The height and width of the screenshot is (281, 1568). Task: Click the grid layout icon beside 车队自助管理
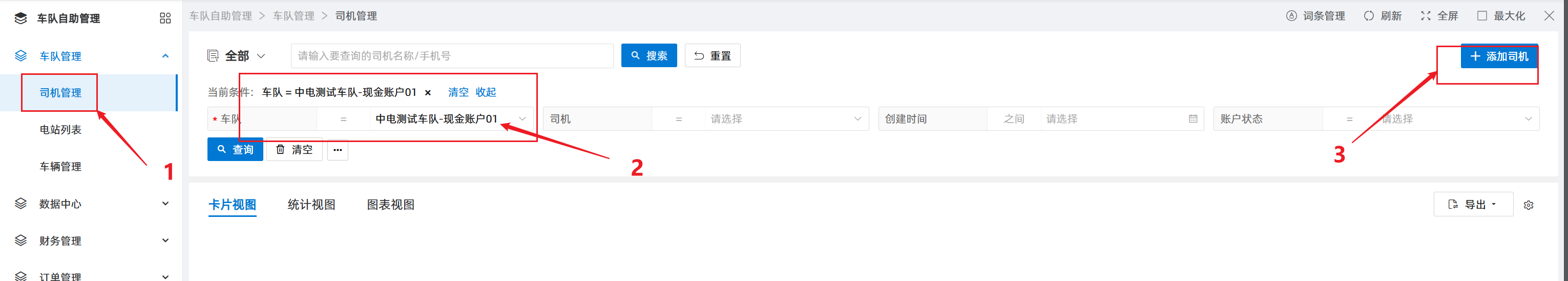165,18
